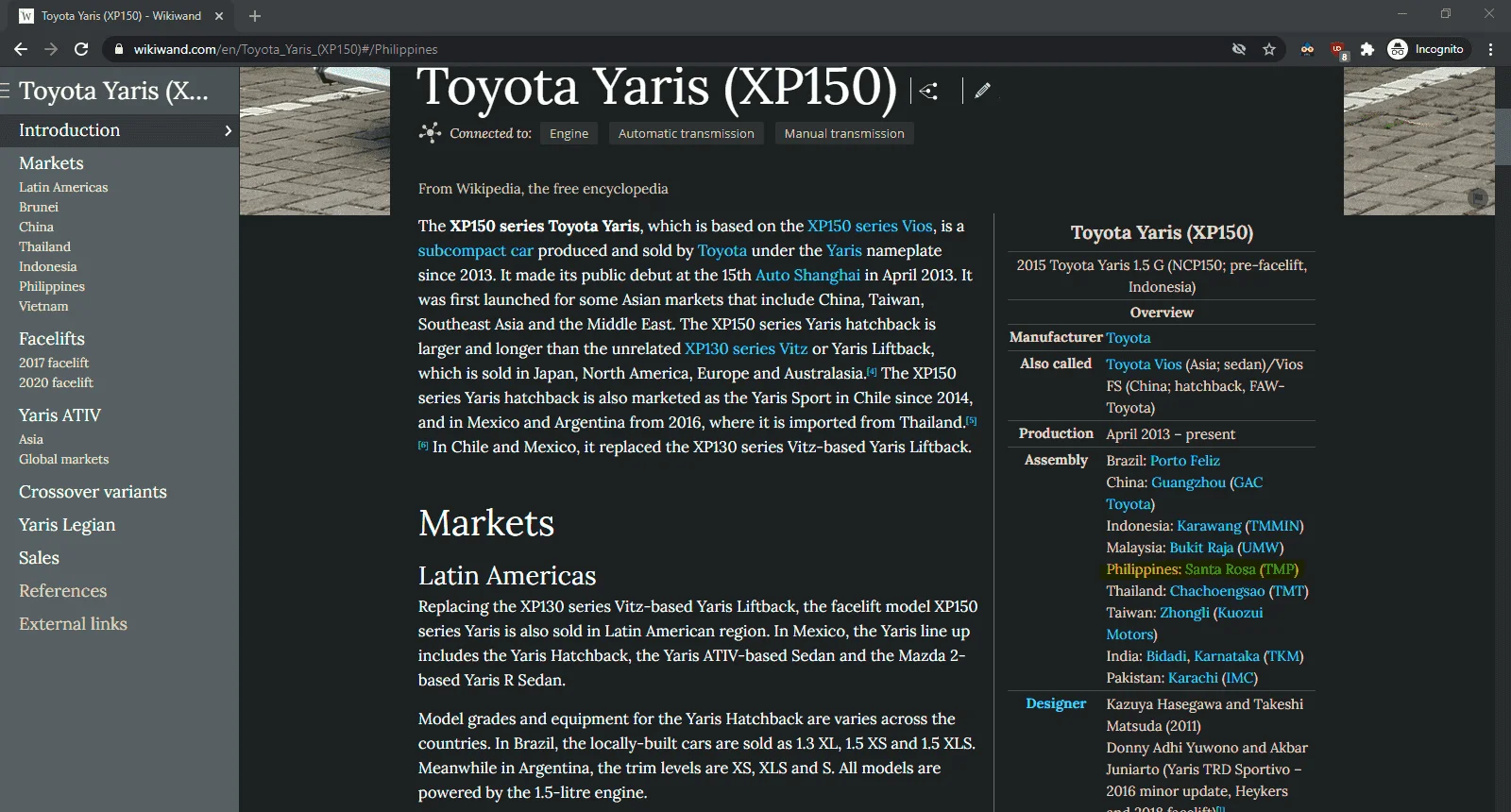Open the Automatic transmission tag
1511x812 pixels.
click(687, 134)
